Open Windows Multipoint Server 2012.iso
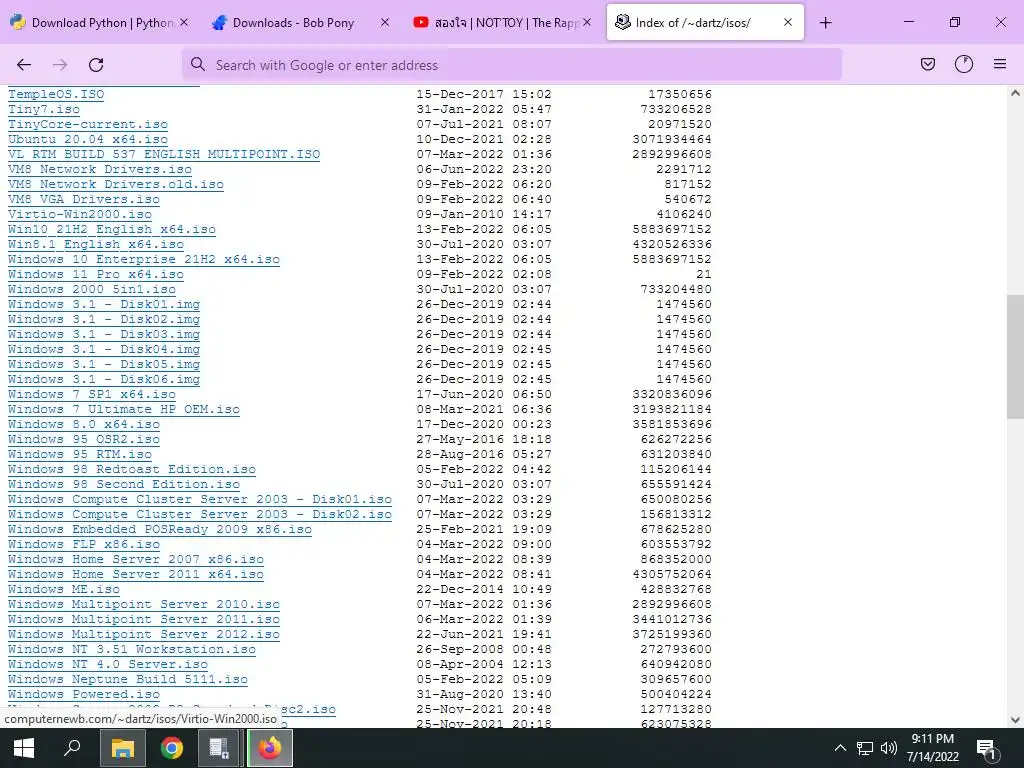Viewport: 1024px width, 768px height. (x=144, y=635)
